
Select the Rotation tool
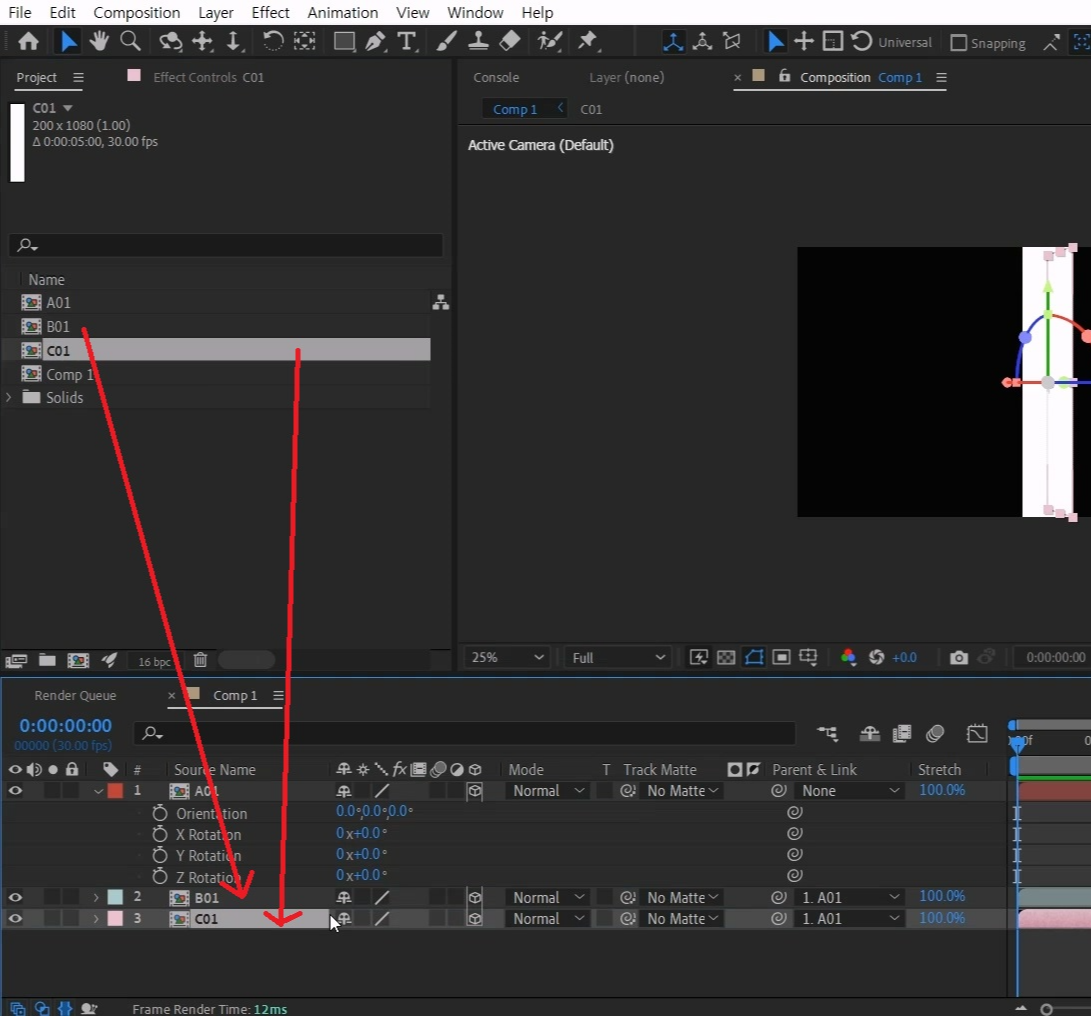point(272,42)
